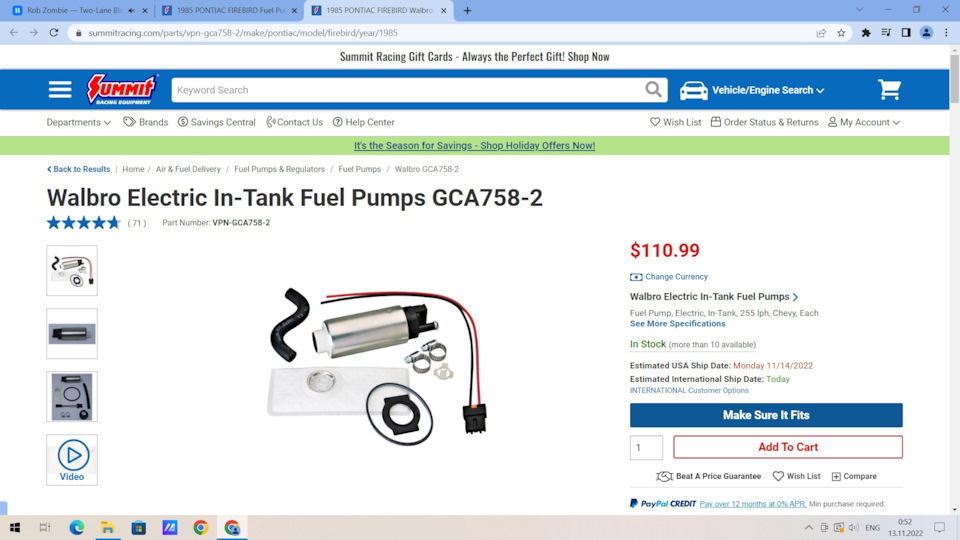Bookmark this page with star icon
Viewport: 960px width, 540px height.
[841, 33]
